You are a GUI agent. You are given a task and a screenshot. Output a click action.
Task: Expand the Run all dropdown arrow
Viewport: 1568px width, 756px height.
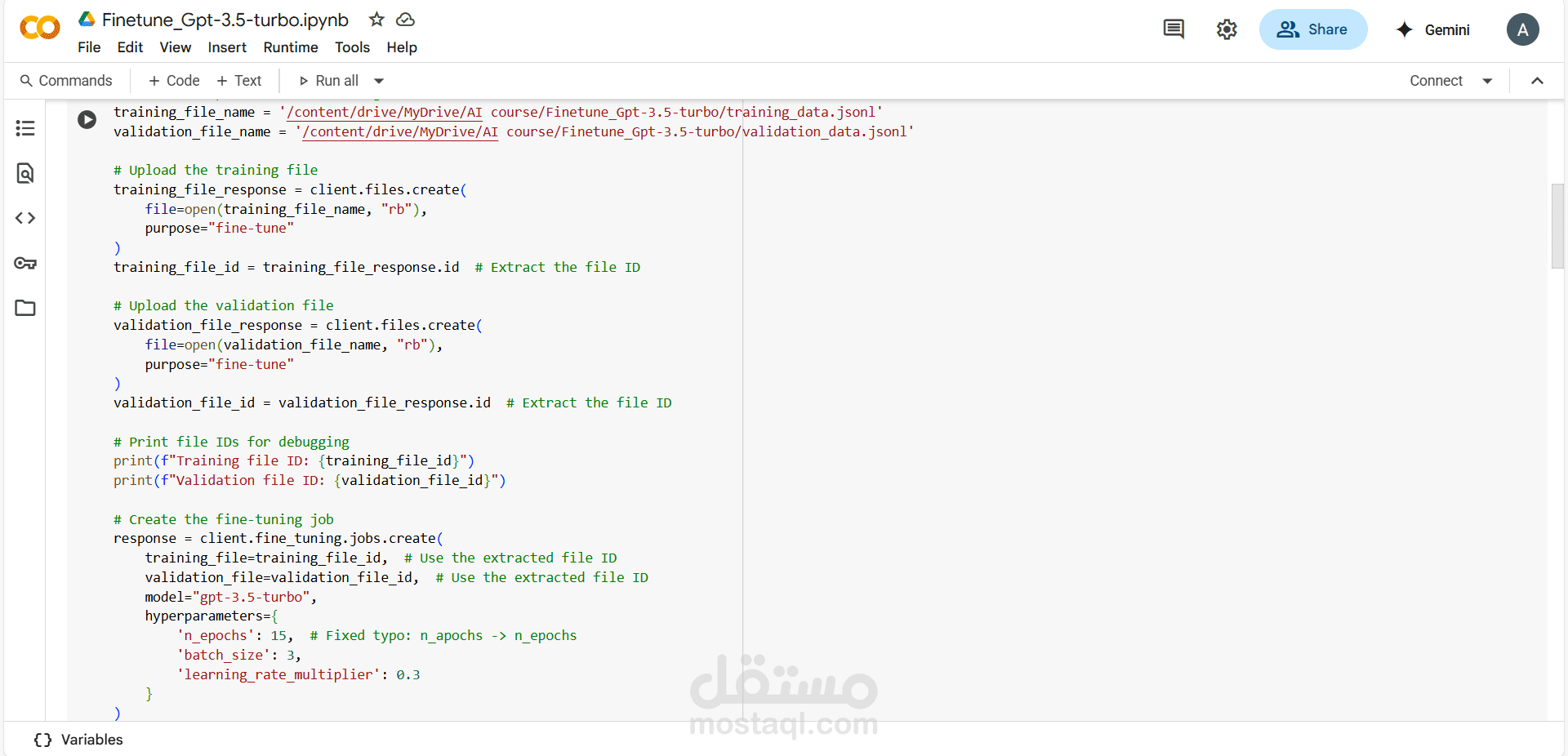(x=379, y=81)
